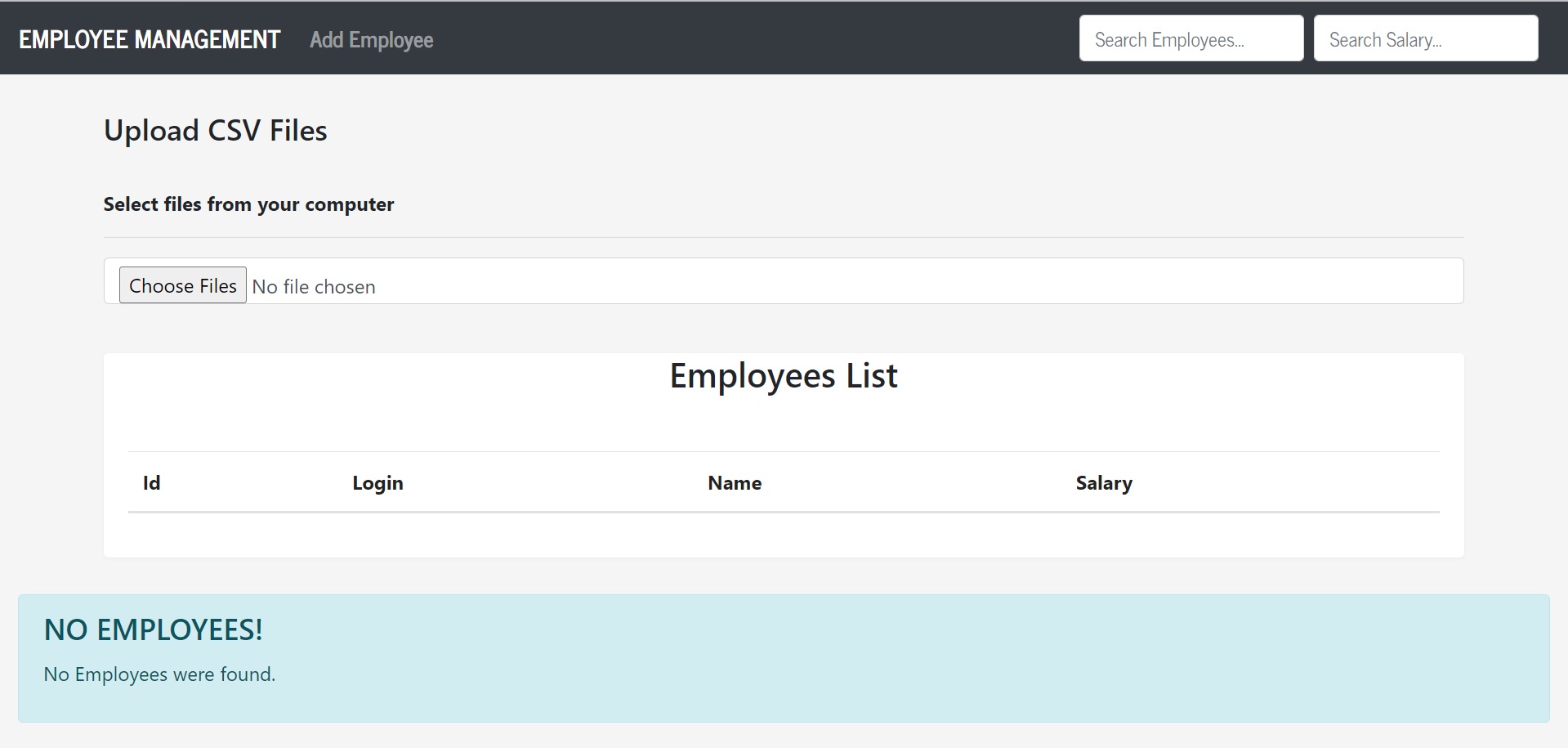Select the Salary column header
Viewport: 1568px width, 748px height.
(x=1103, y=482)
